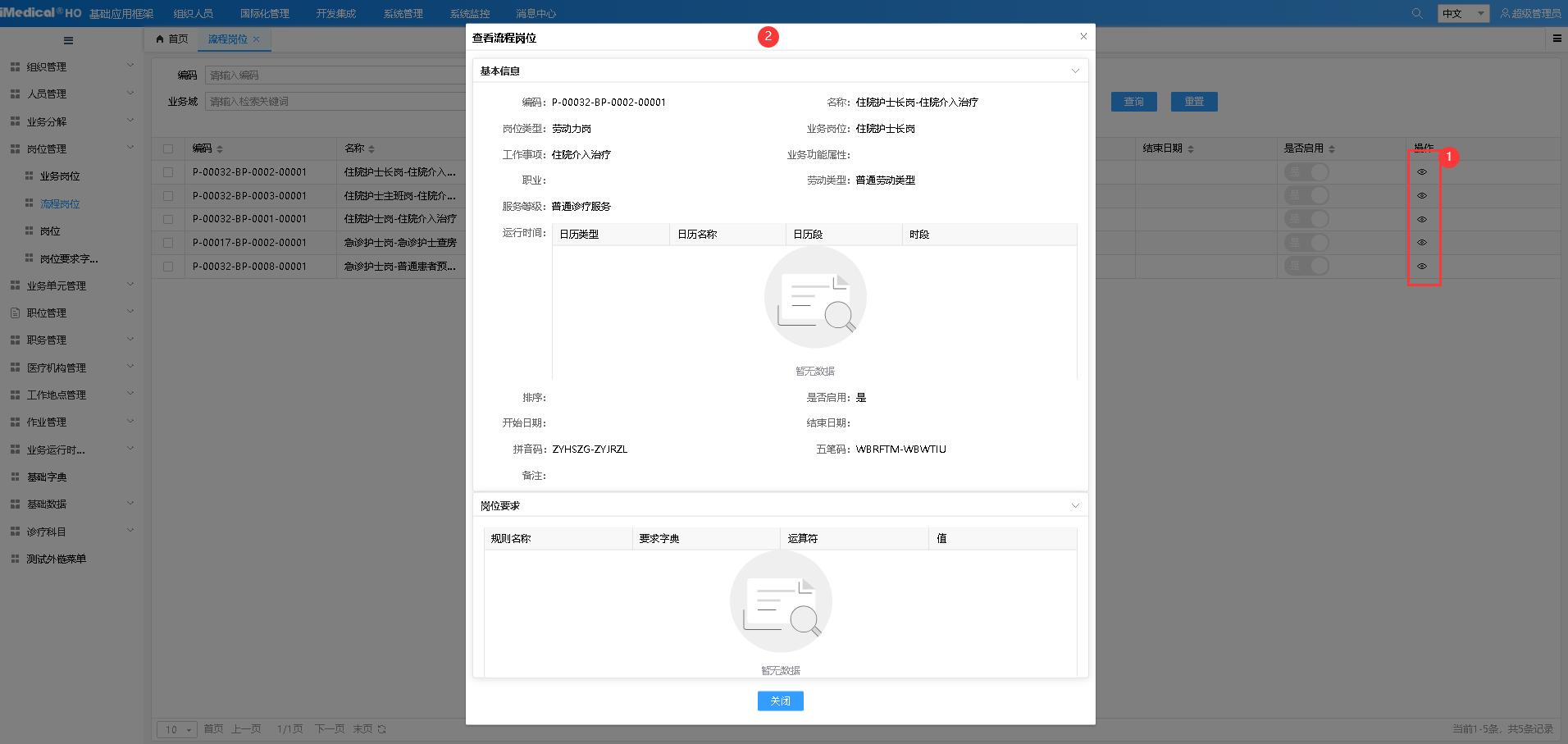Open the 中文 language dropdown
Image resolution: width=1568 pixels, height=744 pixels.
tap(1463, 14)
